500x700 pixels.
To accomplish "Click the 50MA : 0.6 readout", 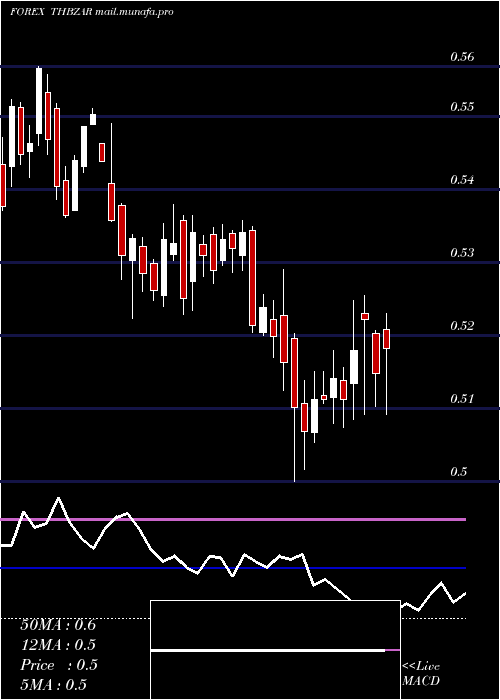I will click(x=58, y=625).
